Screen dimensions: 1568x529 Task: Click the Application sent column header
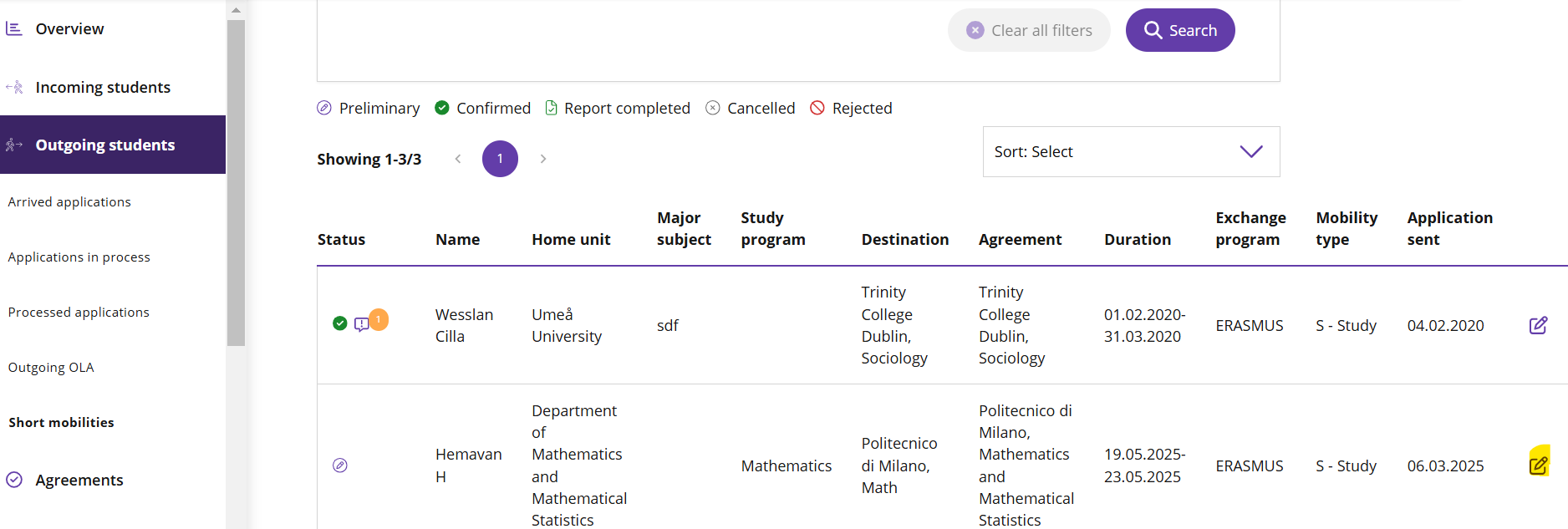(1449, 229)
